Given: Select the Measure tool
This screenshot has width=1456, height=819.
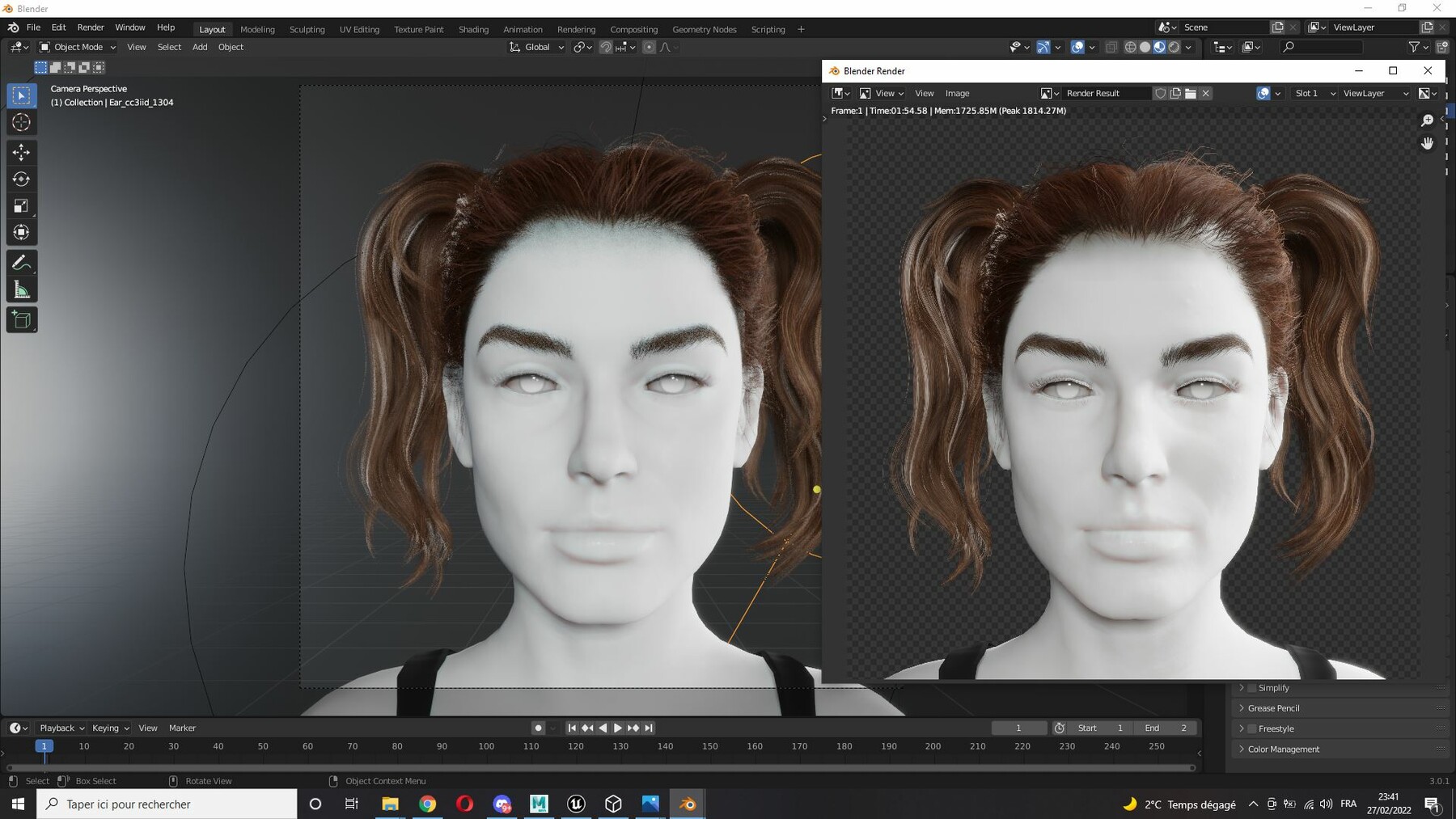Looking at the screenshot, I should coord(22,289).
